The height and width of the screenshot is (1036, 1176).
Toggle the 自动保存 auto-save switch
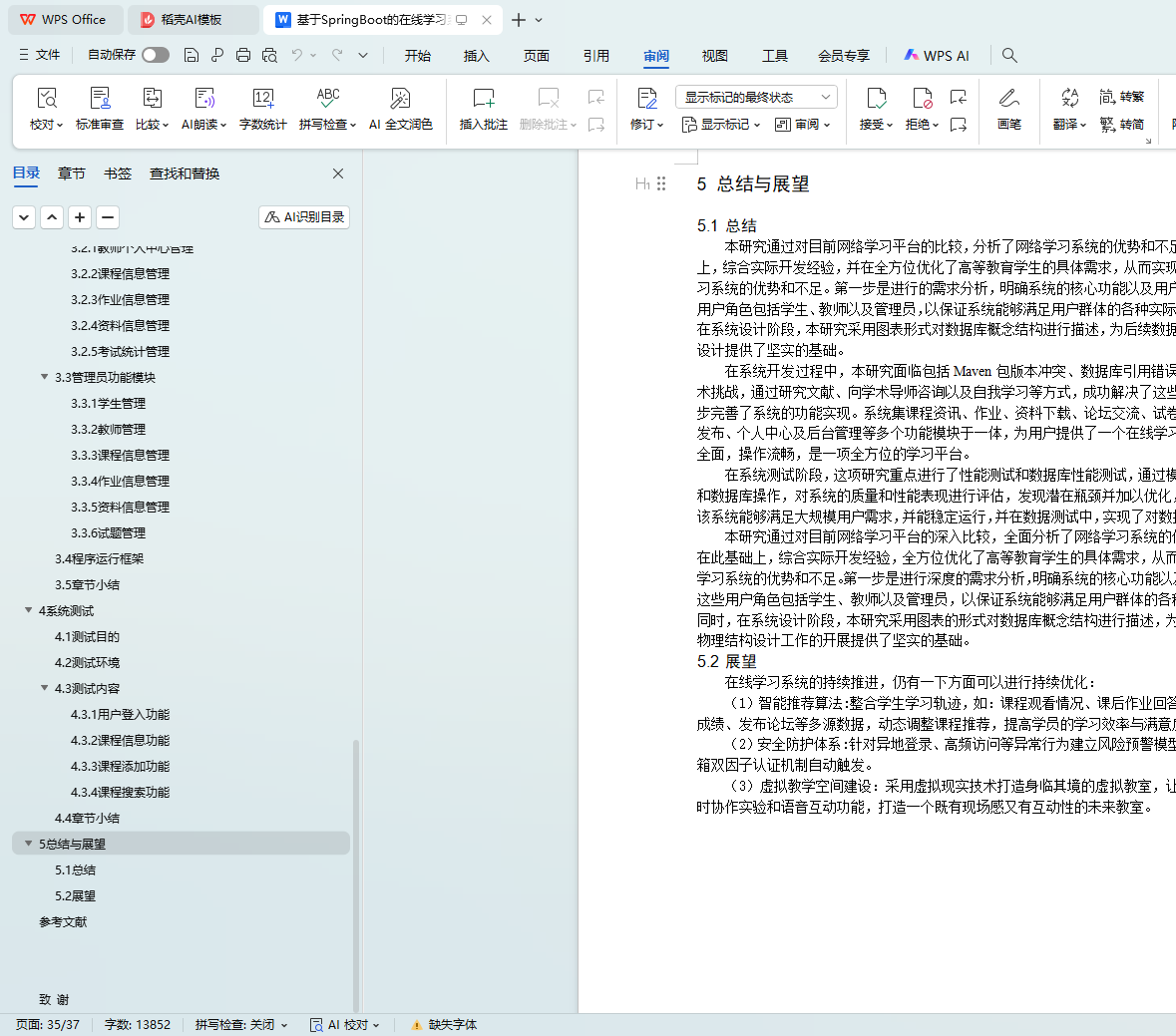pyautogui.click(x=155, y=55)
